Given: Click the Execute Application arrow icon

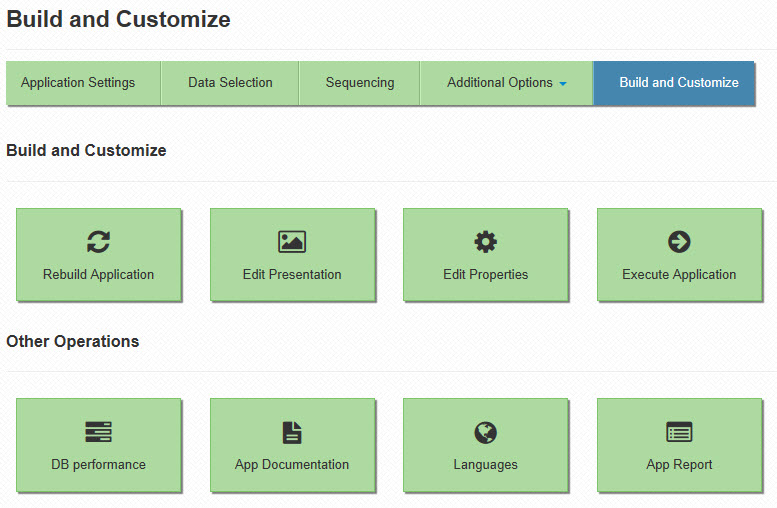Looking at the screenshot, I should pyautogui.click(x=679, y=242).
